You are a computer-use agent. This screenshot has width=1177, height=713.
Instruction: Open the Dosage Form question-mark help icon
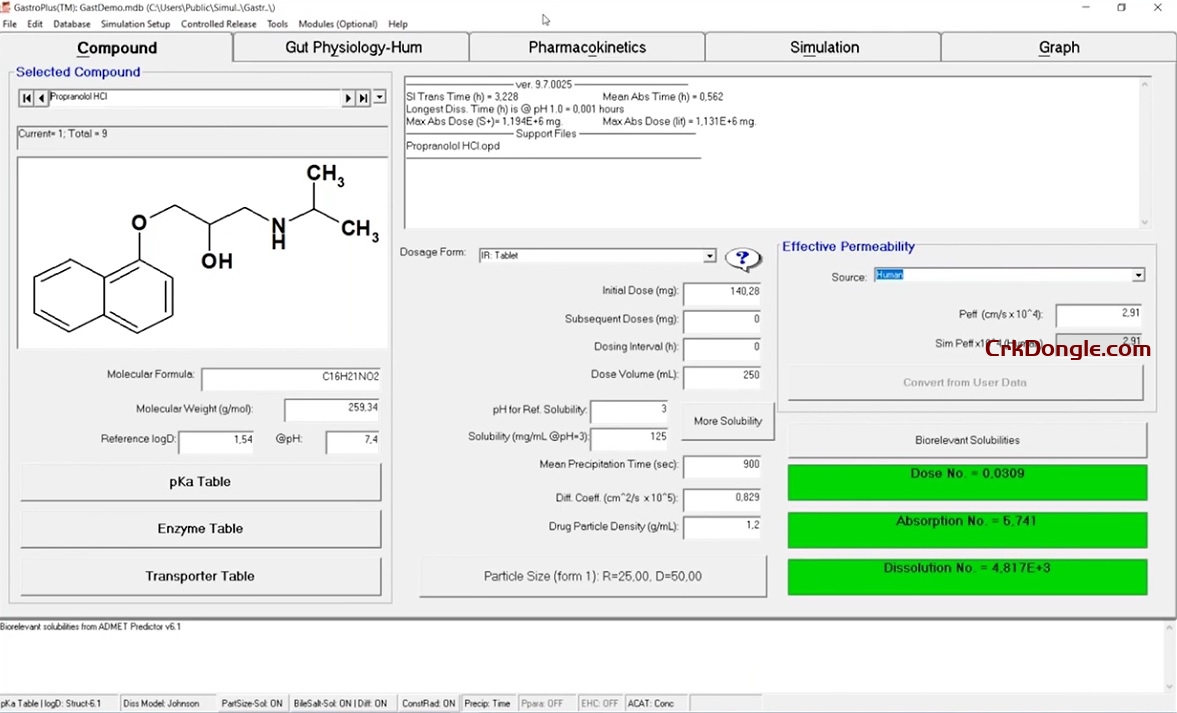click(x=743, y=258)
